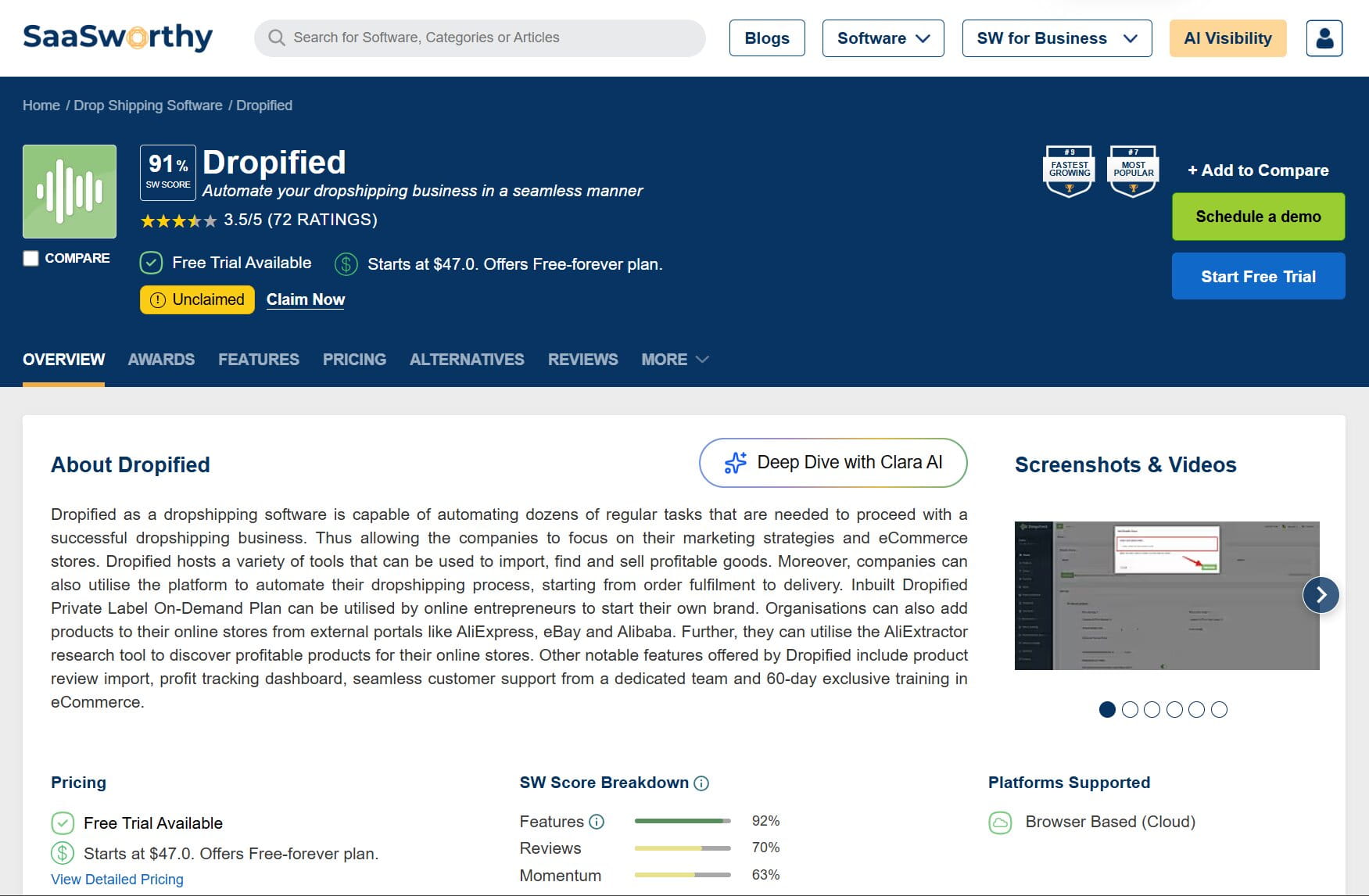Open AI Visibility page
Screen dimensions: 1369x896
[1227, 38]
